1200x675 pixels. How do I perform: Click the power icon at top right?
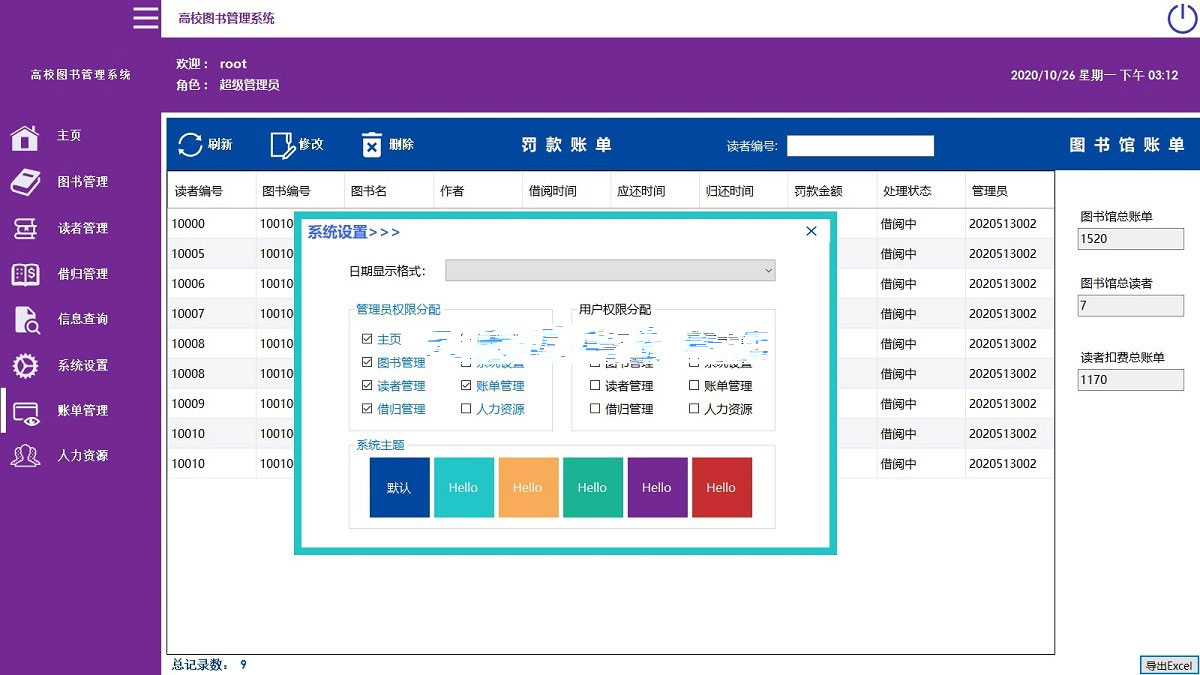click(x=1181, y=18)
